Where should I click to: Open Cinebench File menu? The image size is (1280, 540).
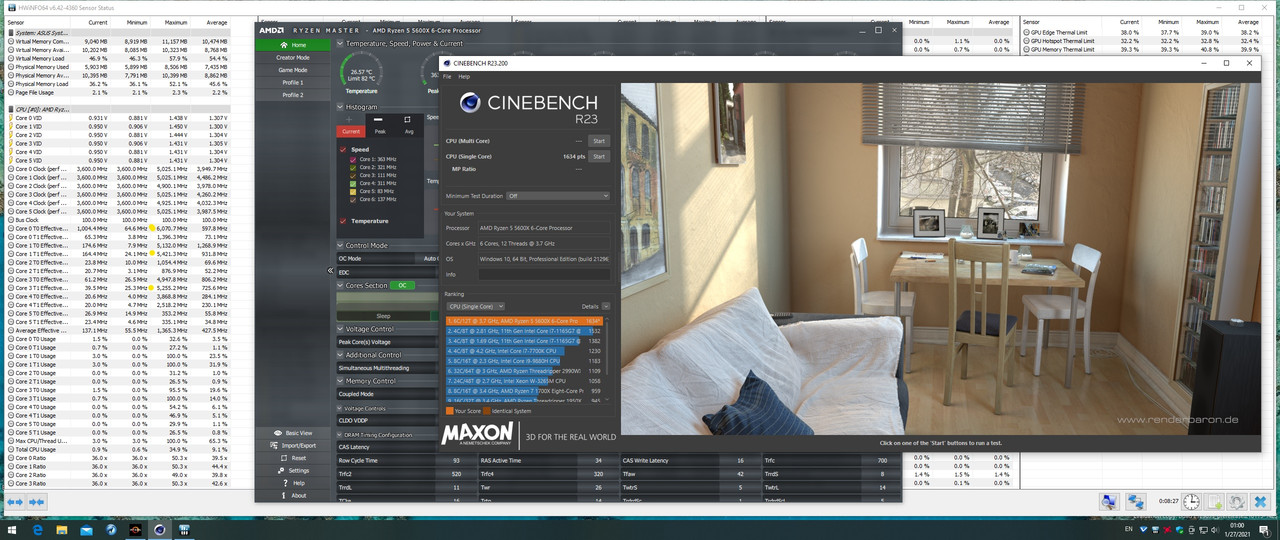(x=447, y=76)
